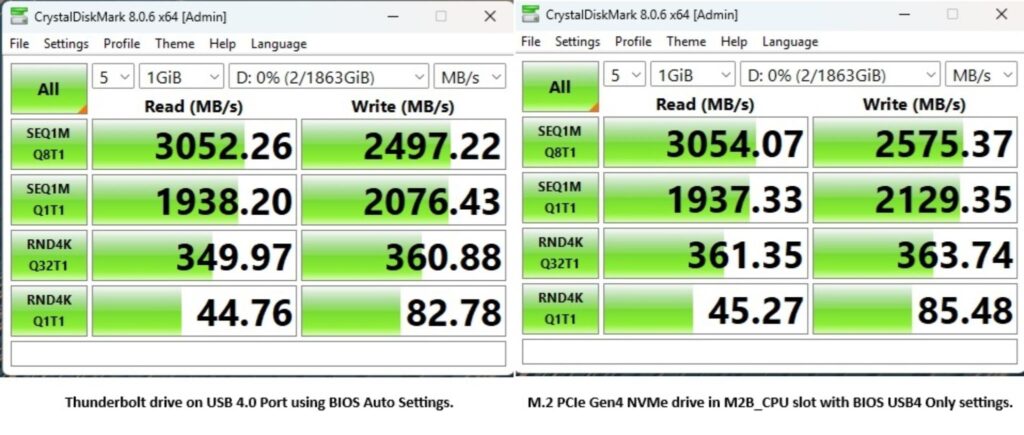Open test count dropdown (5) in right window
Screen dimensions: 1024x435
[x=624, y=75]
